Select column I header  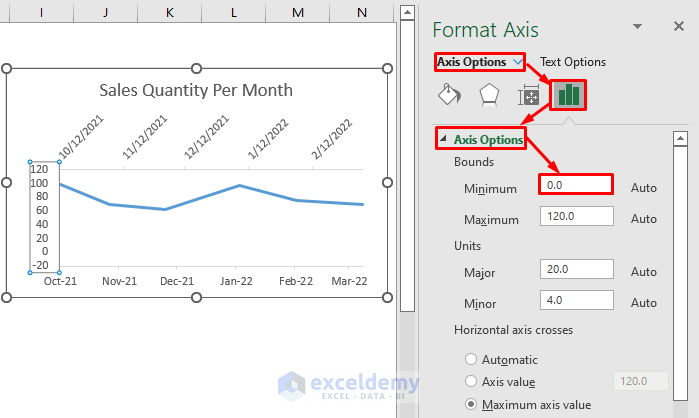pos(41,12)
